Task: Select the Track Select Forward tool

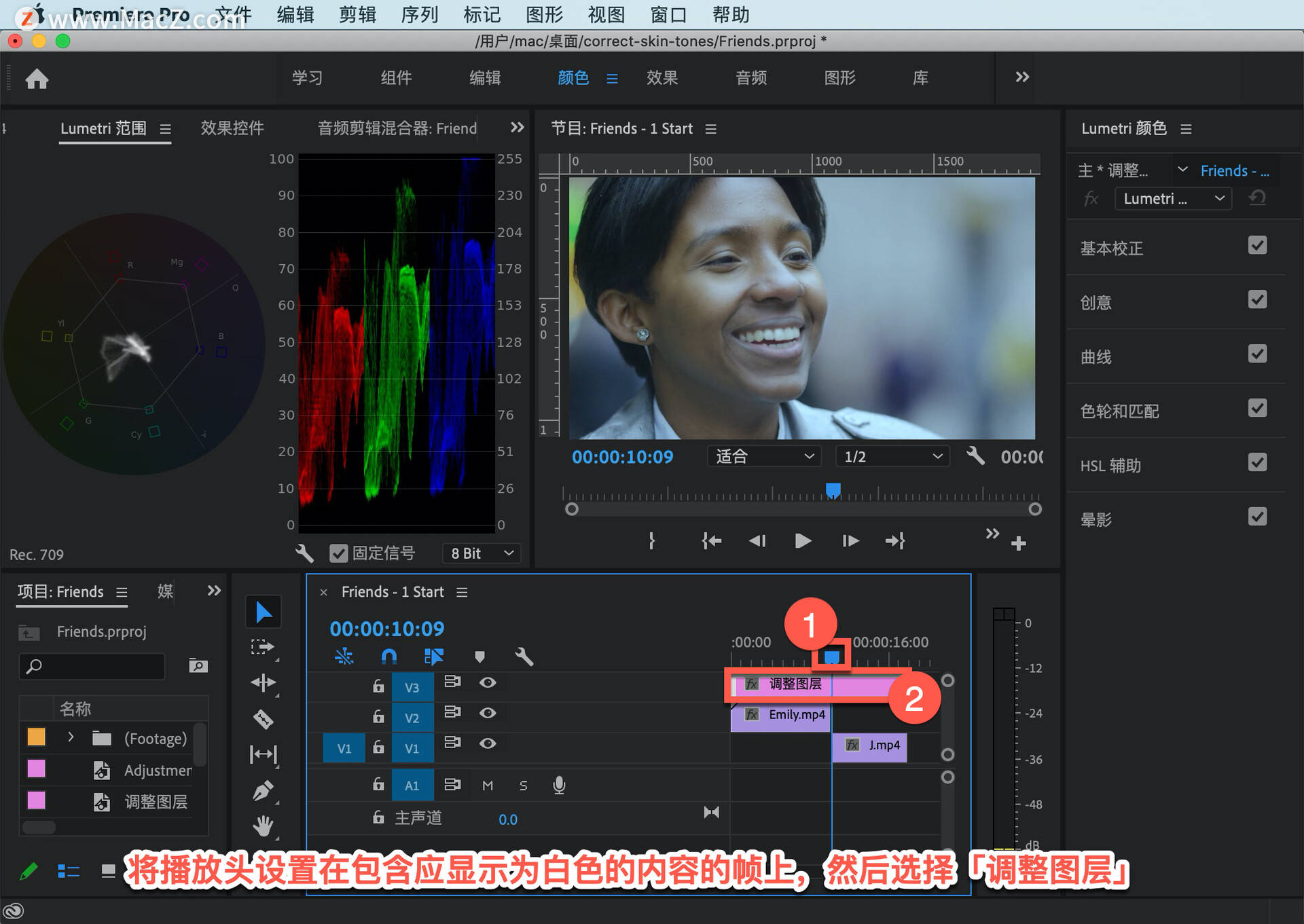Action: tap(263, 647)
